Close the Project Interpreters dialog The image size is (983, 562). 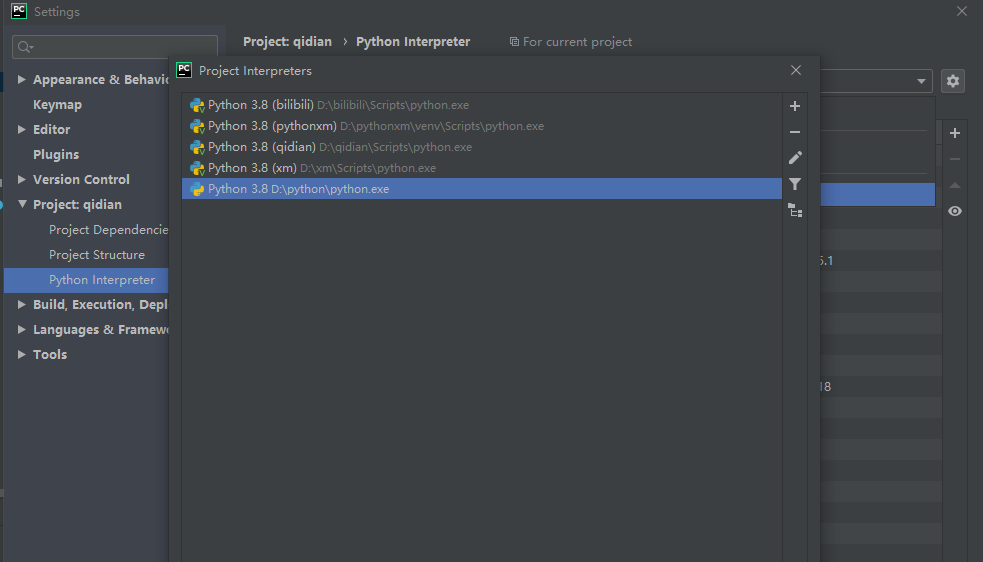point(796,70)
